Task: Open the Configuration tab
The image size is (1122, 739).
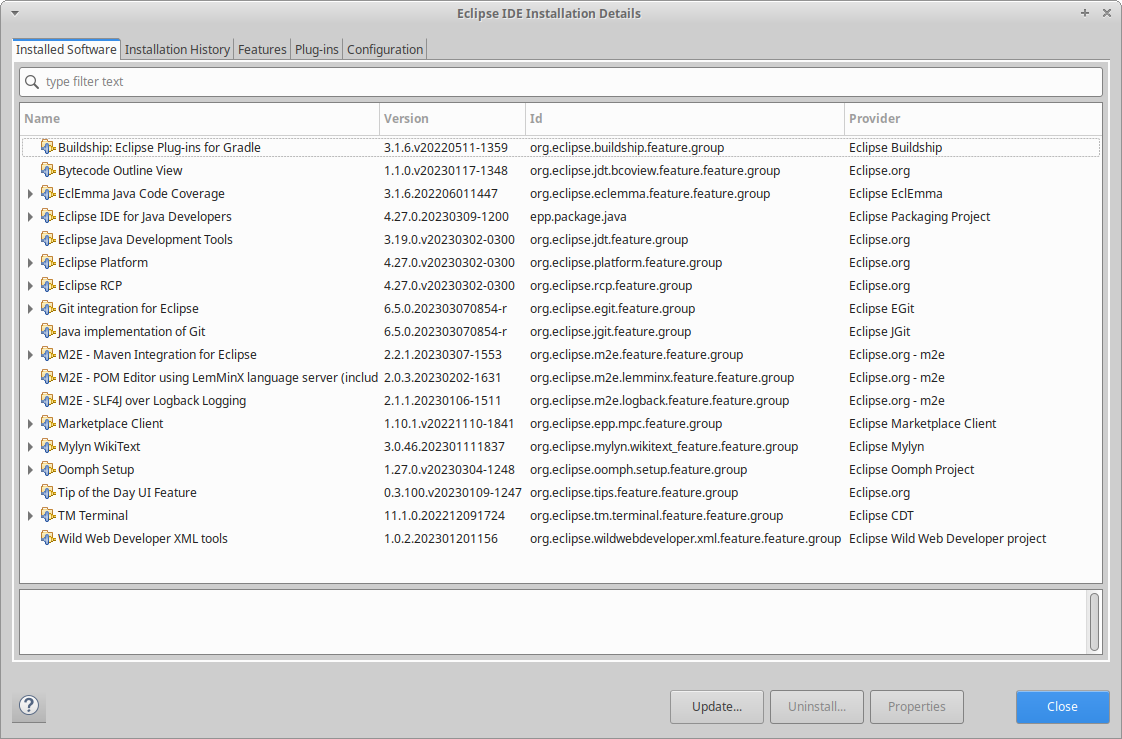Action: click(x=385, y=49)
